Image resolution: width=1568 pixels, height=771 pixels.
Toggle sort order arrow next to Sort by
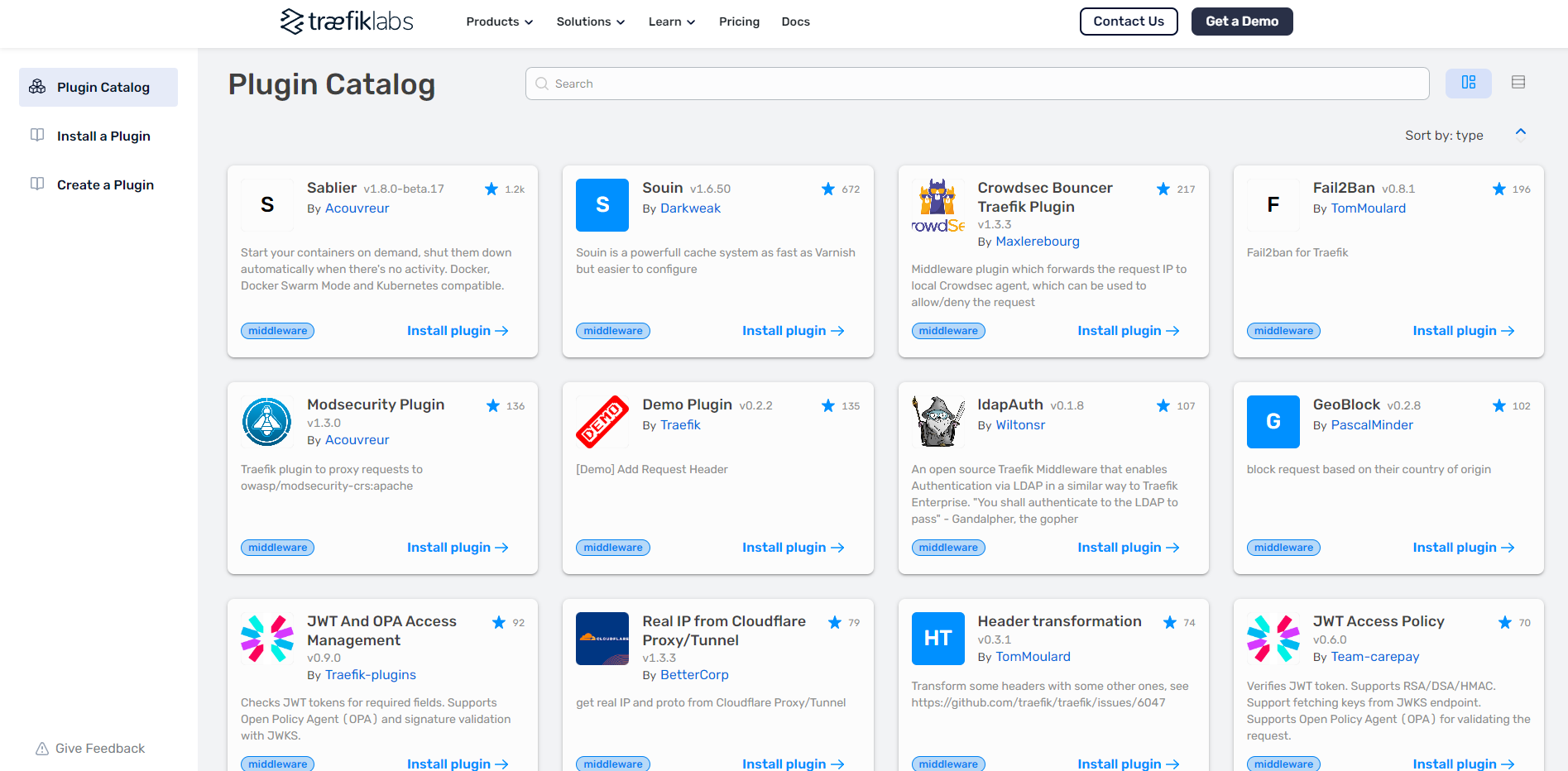[1520, 133]
